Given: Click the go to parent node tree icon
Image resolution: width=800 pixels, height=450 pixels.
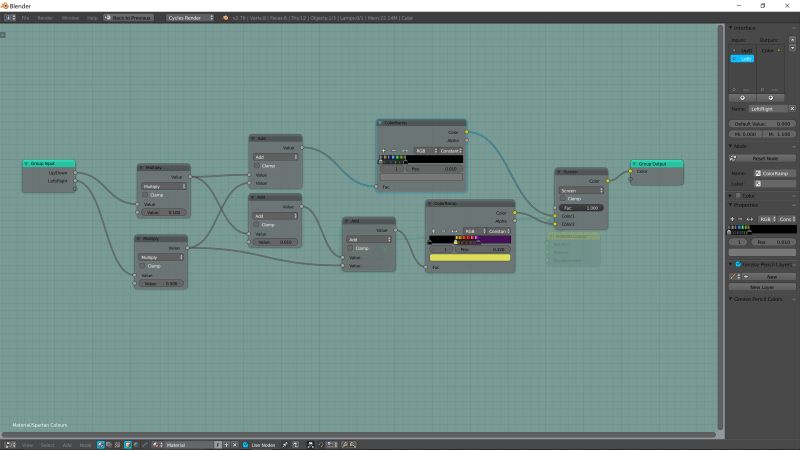Looking at the screenshot, I should 295,445.
